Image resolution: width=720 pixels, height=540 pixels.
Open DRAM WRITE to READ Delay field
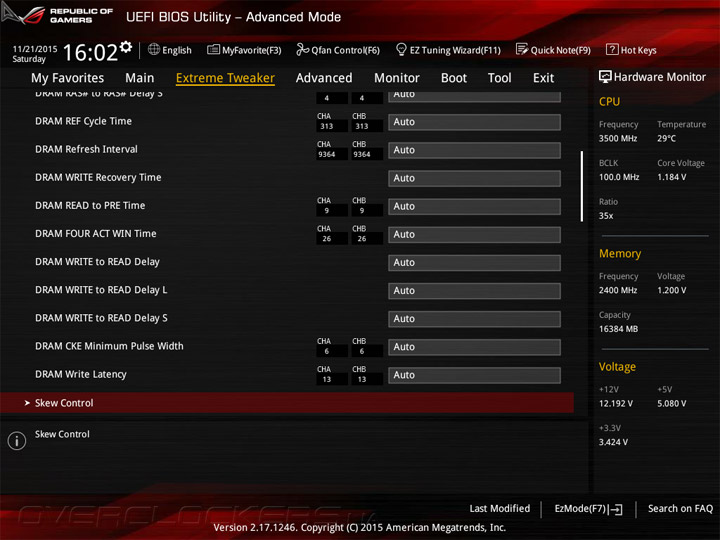click(x=474, y=263)
